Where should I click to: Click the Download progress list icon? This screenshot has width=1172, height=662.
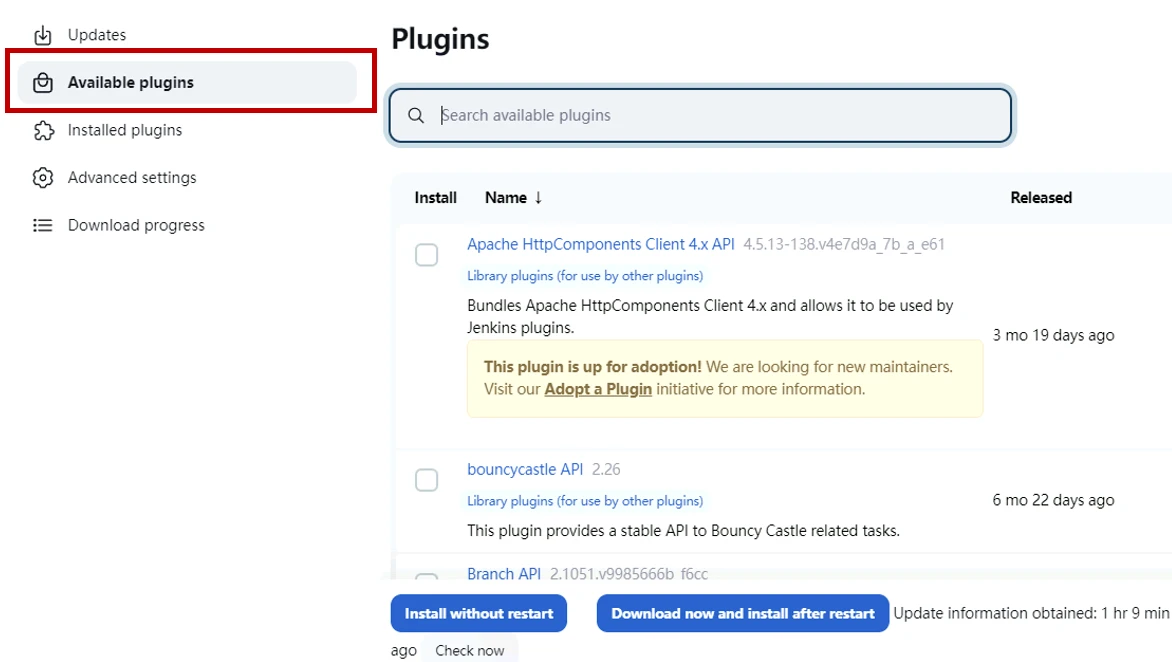click(42, 226)
